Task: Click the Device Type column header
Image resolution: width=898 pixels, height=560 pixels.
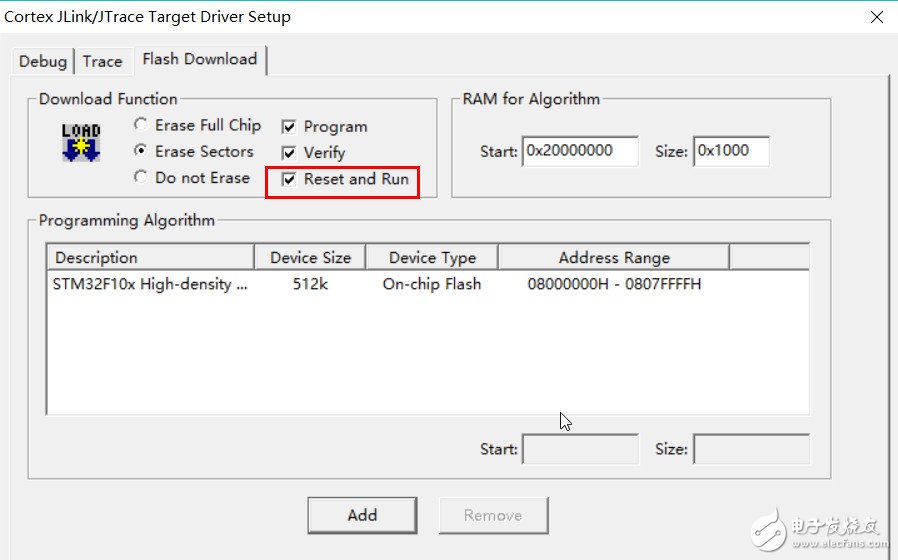Action: (432, 257)
